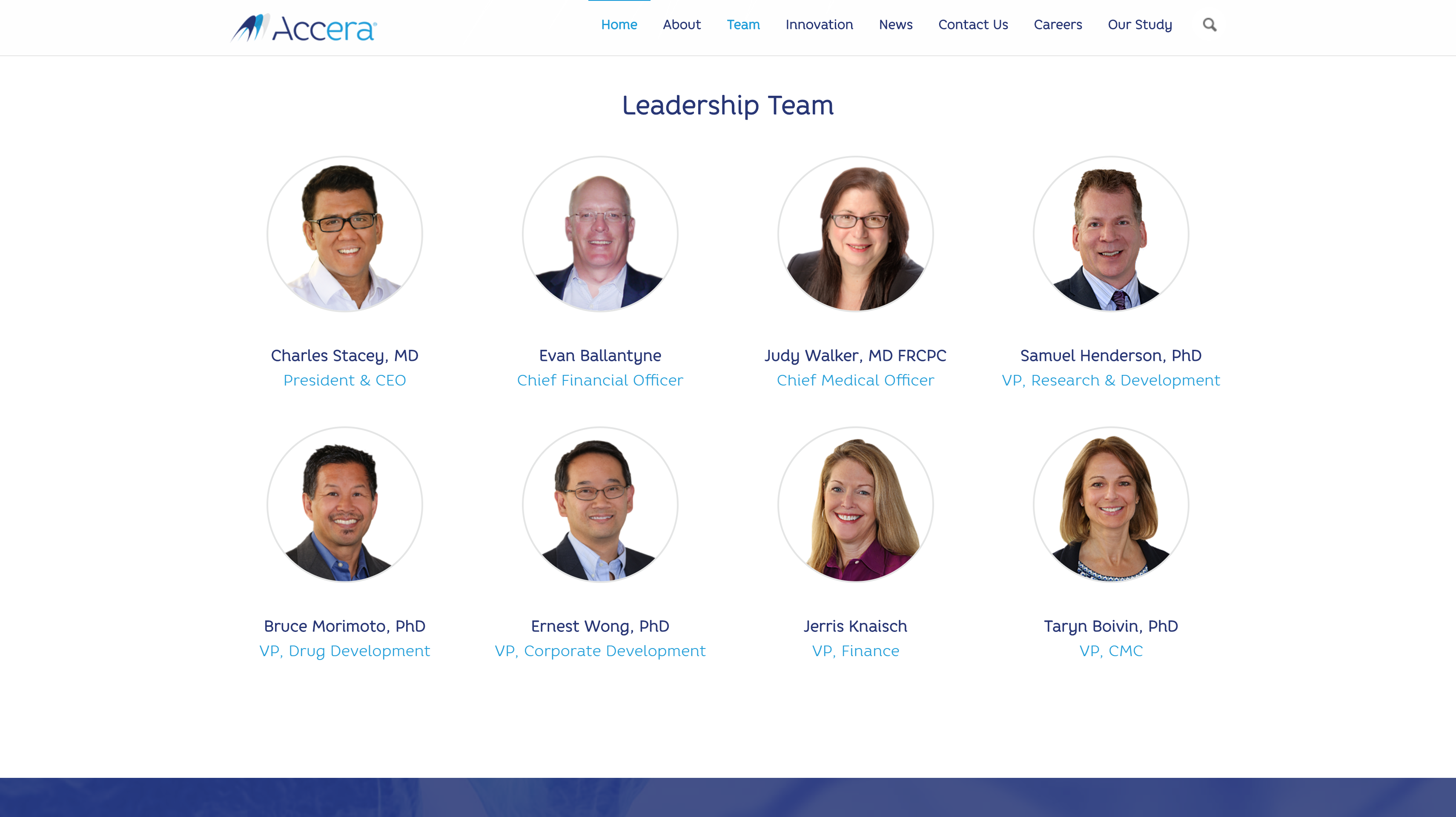Click Charles Stacey's portrait photo
1456x817 pixels.
click(x=345, y=234)
